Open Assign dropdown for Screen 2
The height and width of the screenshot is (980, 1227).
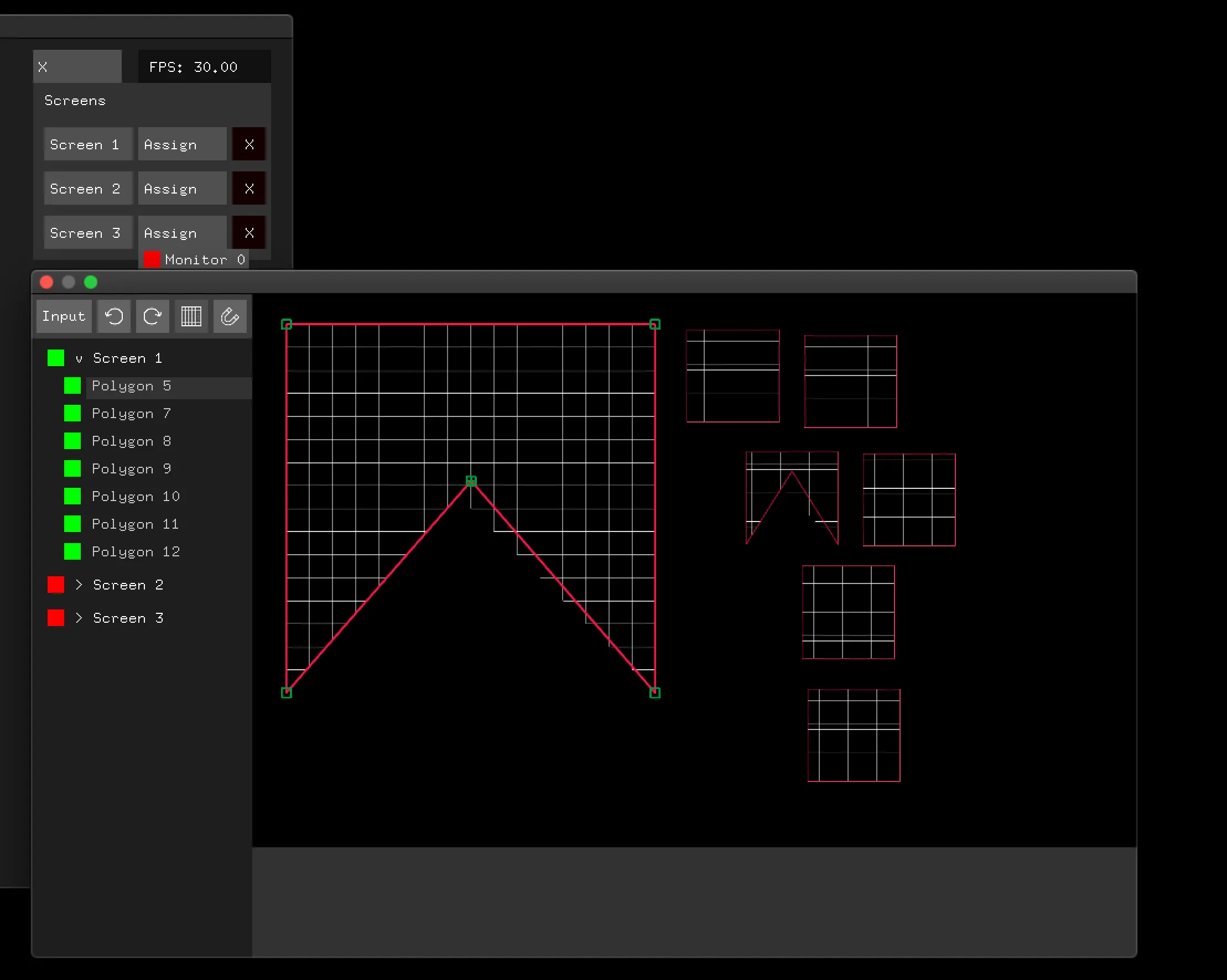182,189
